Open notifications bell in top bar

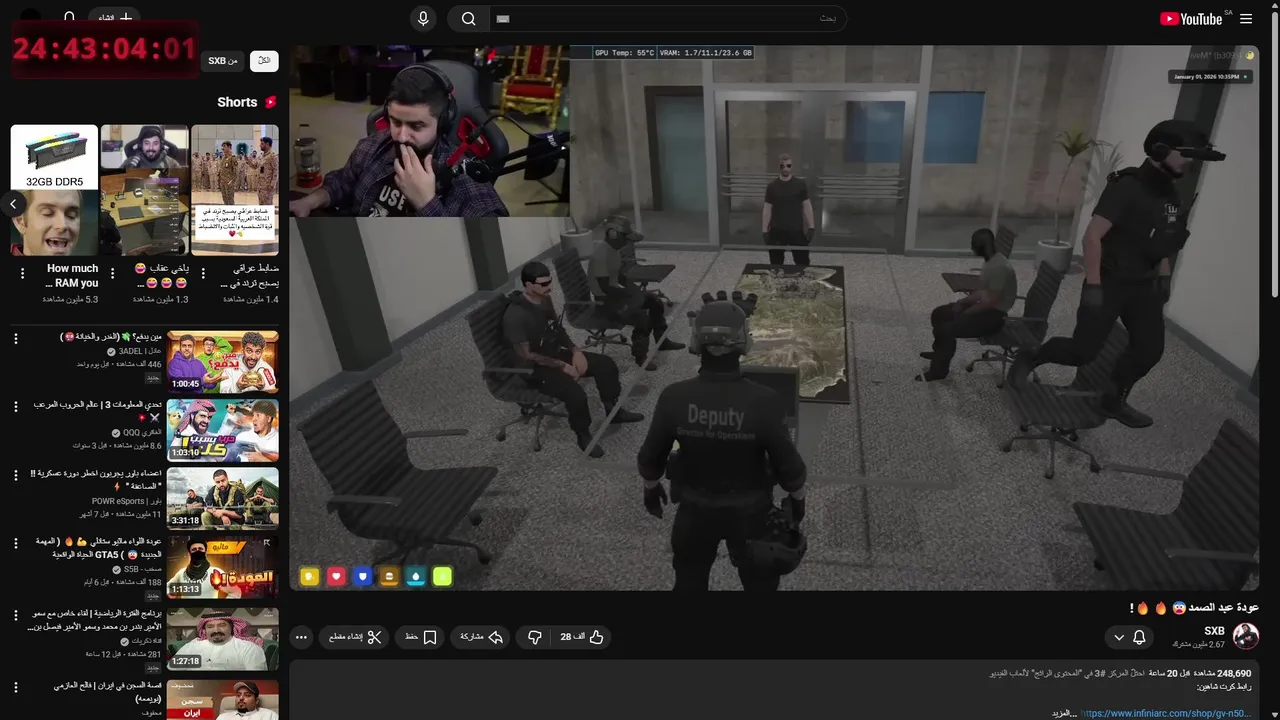pyautogui.click(x=69, y=18)
